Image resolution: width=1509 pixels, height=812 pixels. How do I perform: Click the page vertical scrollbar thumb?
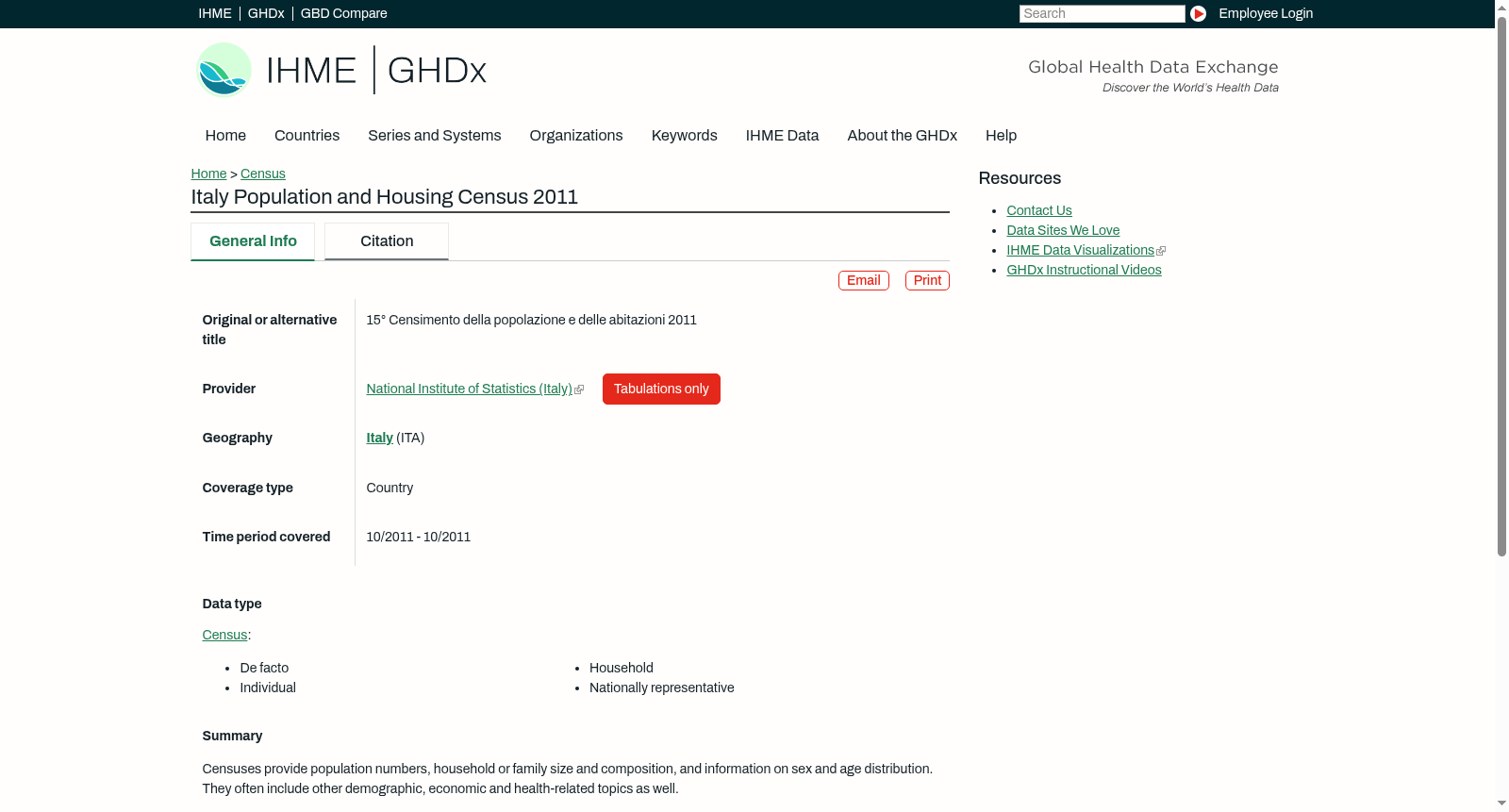1501,286
